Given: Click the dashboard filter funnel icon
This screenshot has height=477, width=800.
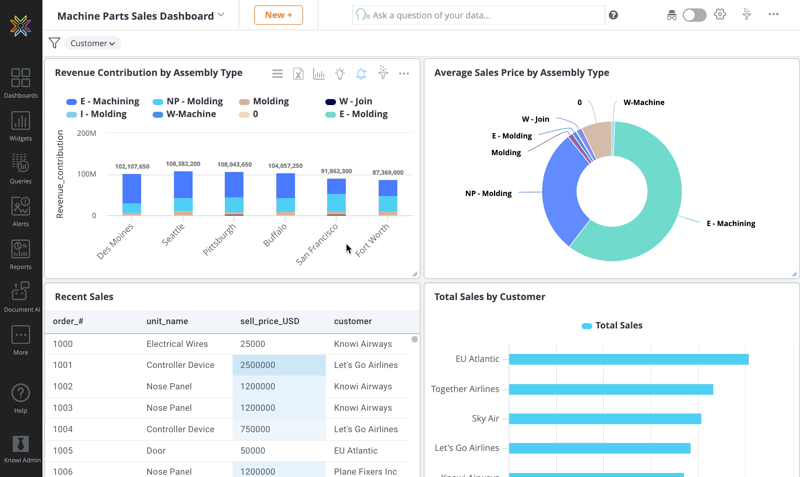Looking at the screenshot, I should (x=54, y=43).
